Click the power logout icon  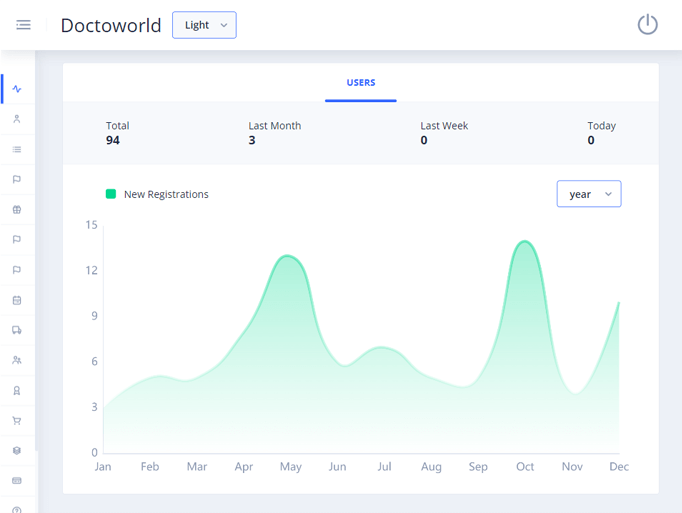coord(647,25)
